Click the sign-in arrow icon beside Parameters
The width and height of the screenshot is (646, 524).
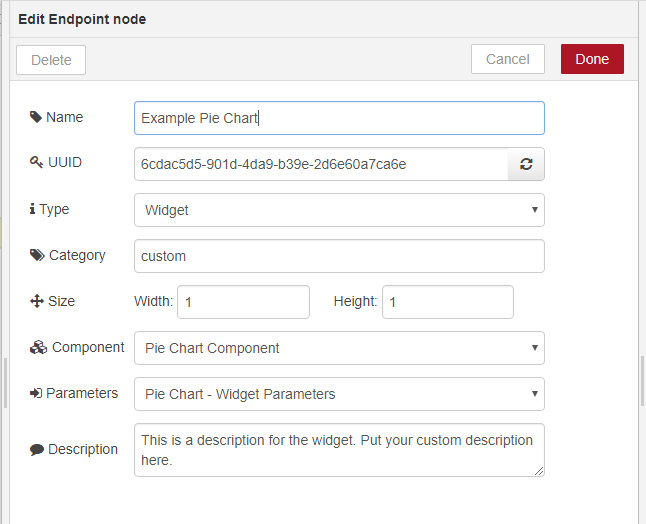point(36,393)
